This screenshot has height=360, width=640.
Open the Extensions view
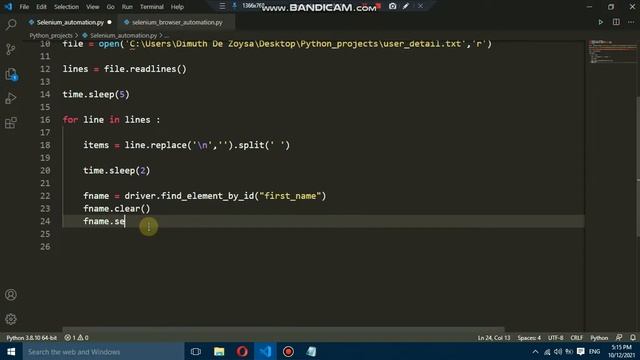pos(11,123)
